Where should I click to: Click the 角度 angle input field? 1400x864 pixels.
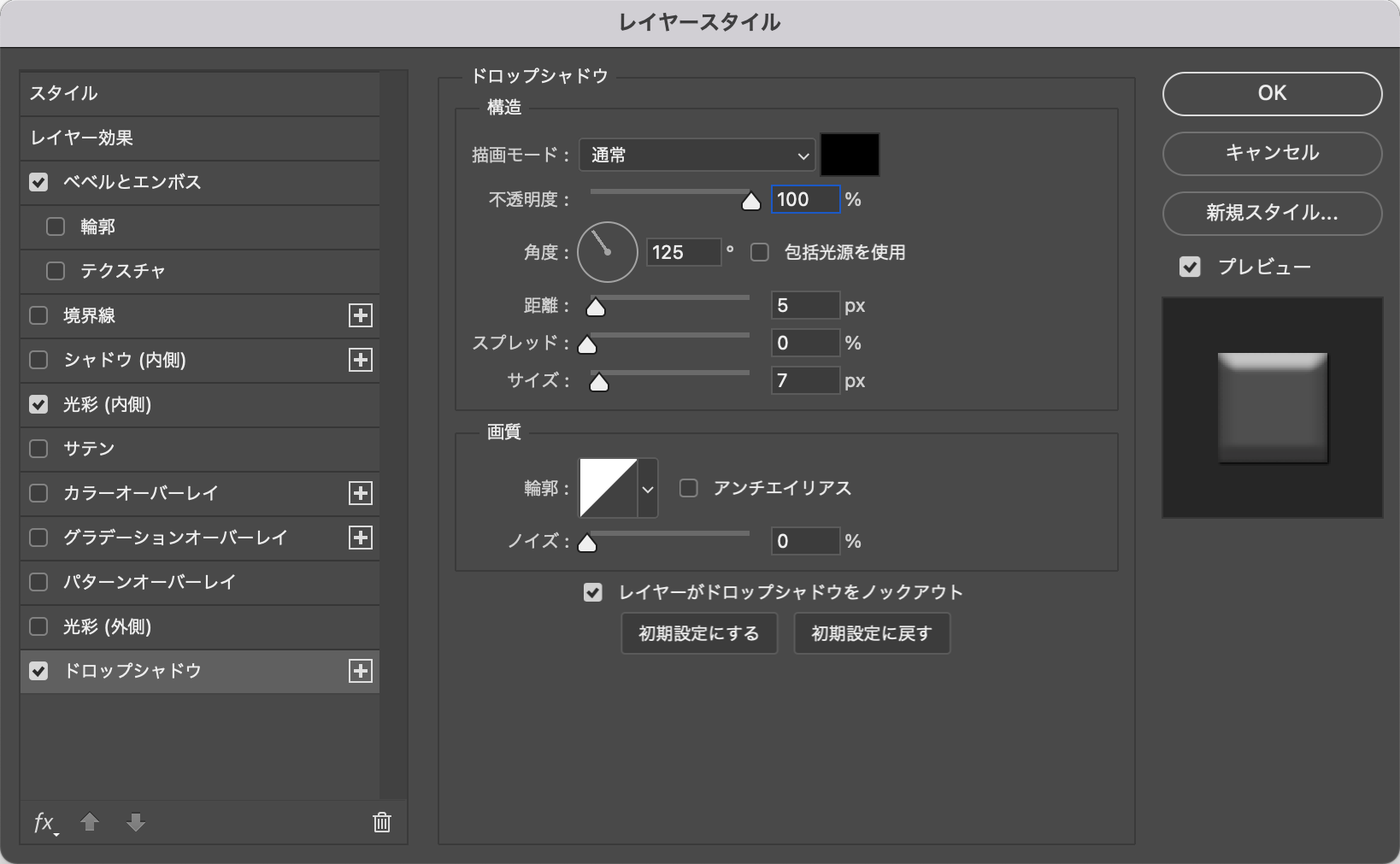(x=683, y=252)
